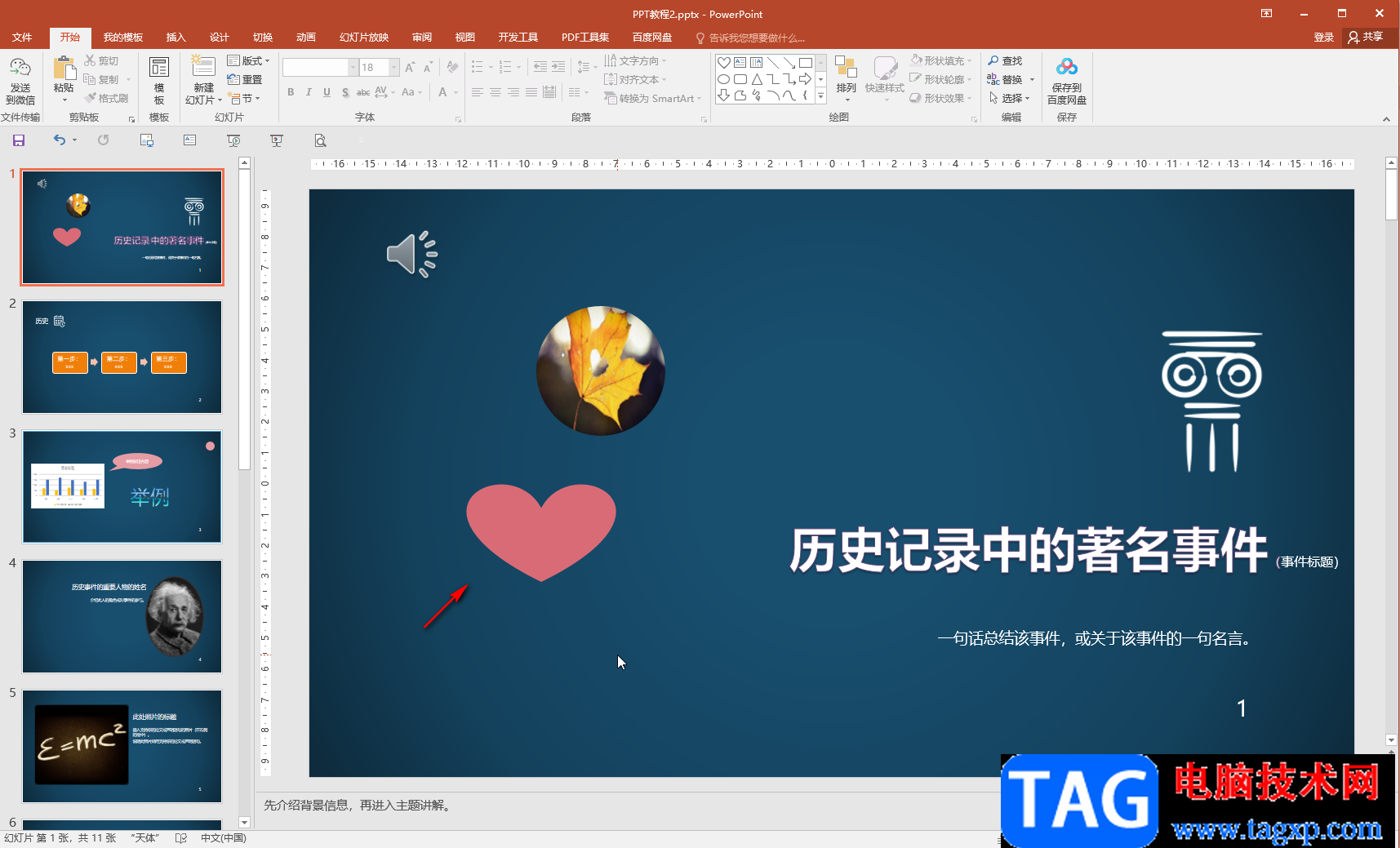
Task: Click the Send to WeChat icon
Action: pos(20,69)
